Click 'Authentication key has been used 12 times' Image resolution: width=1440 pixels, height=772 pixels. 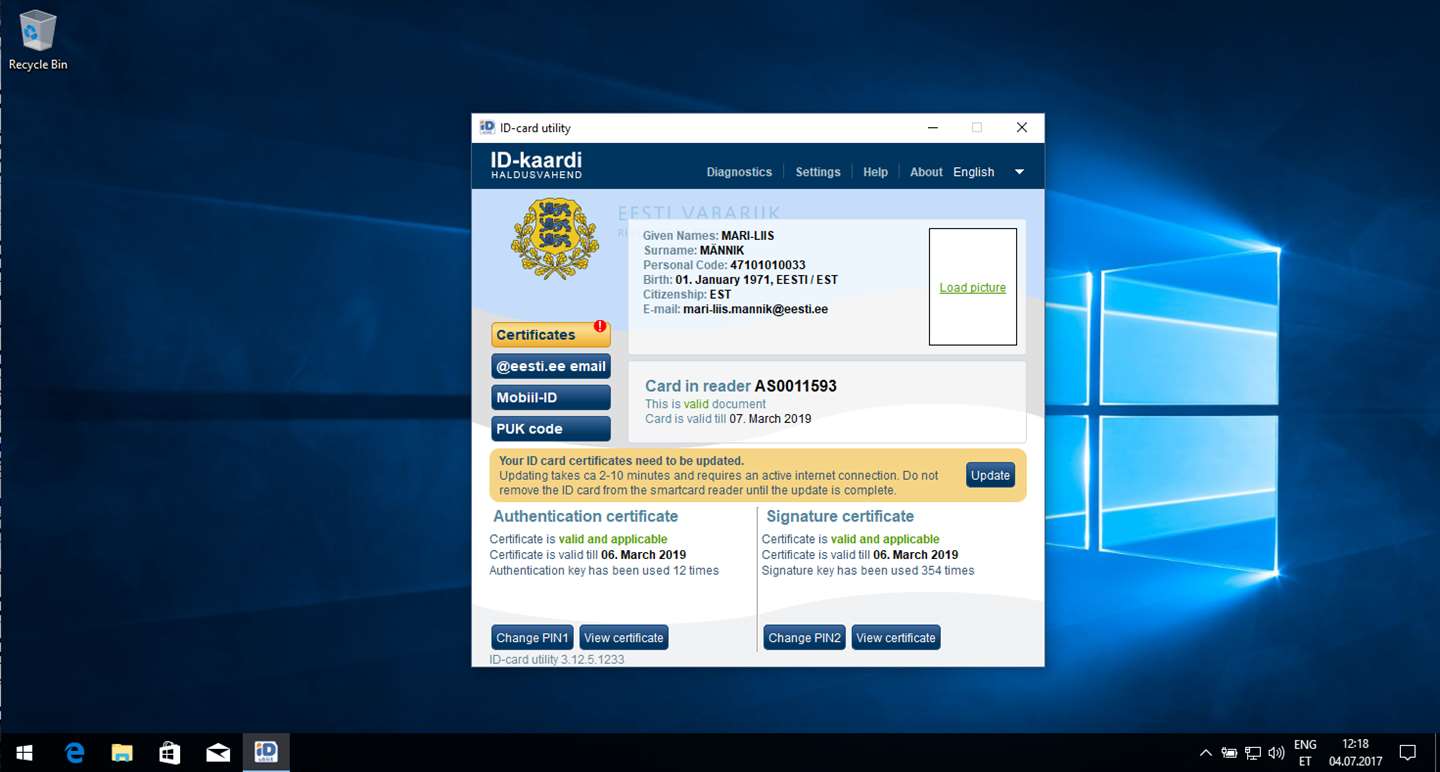(x=604, y=571)
